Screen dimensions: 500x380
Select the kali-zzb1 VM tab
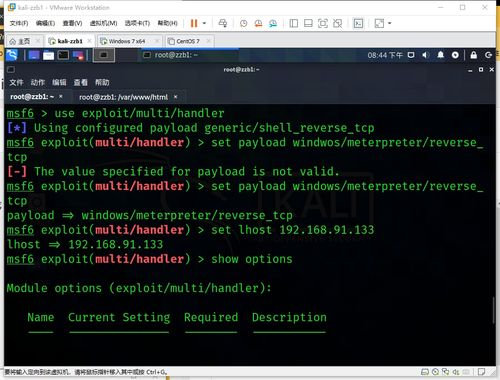pyautogui.click(x=70, y=41)
